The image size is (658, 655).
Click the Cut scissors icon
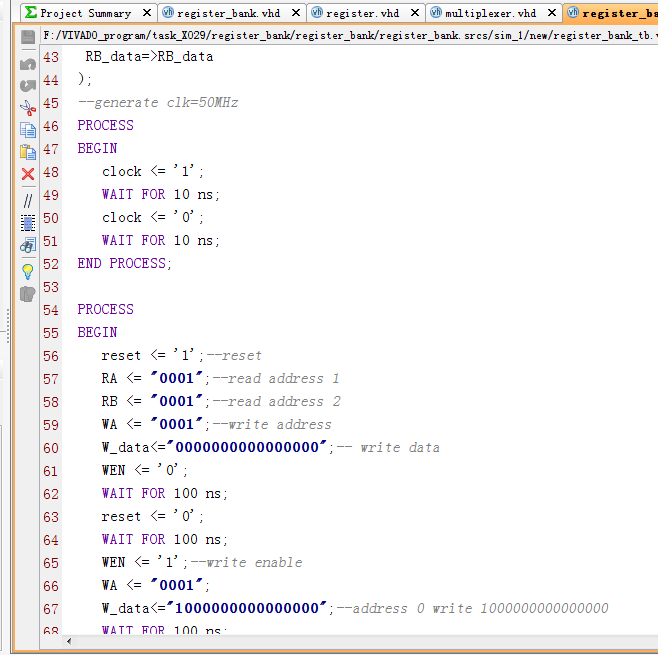click(28, 108)
